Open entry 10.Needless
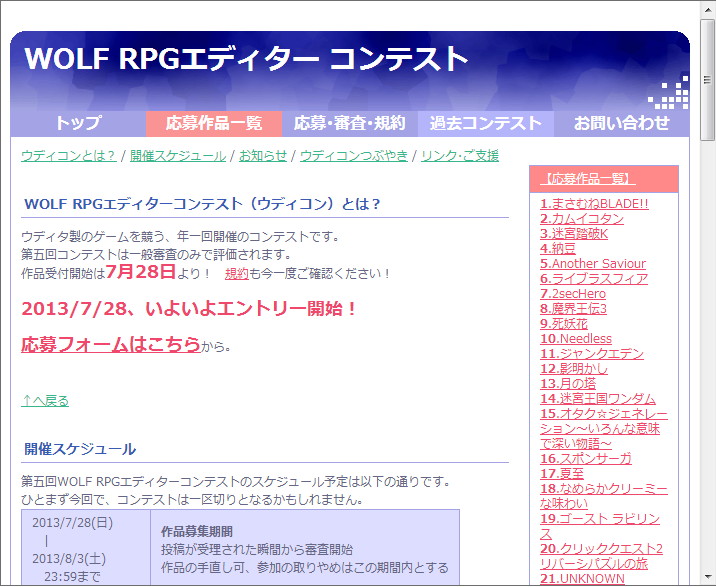 pyautogui.click(x=576, y=338)
